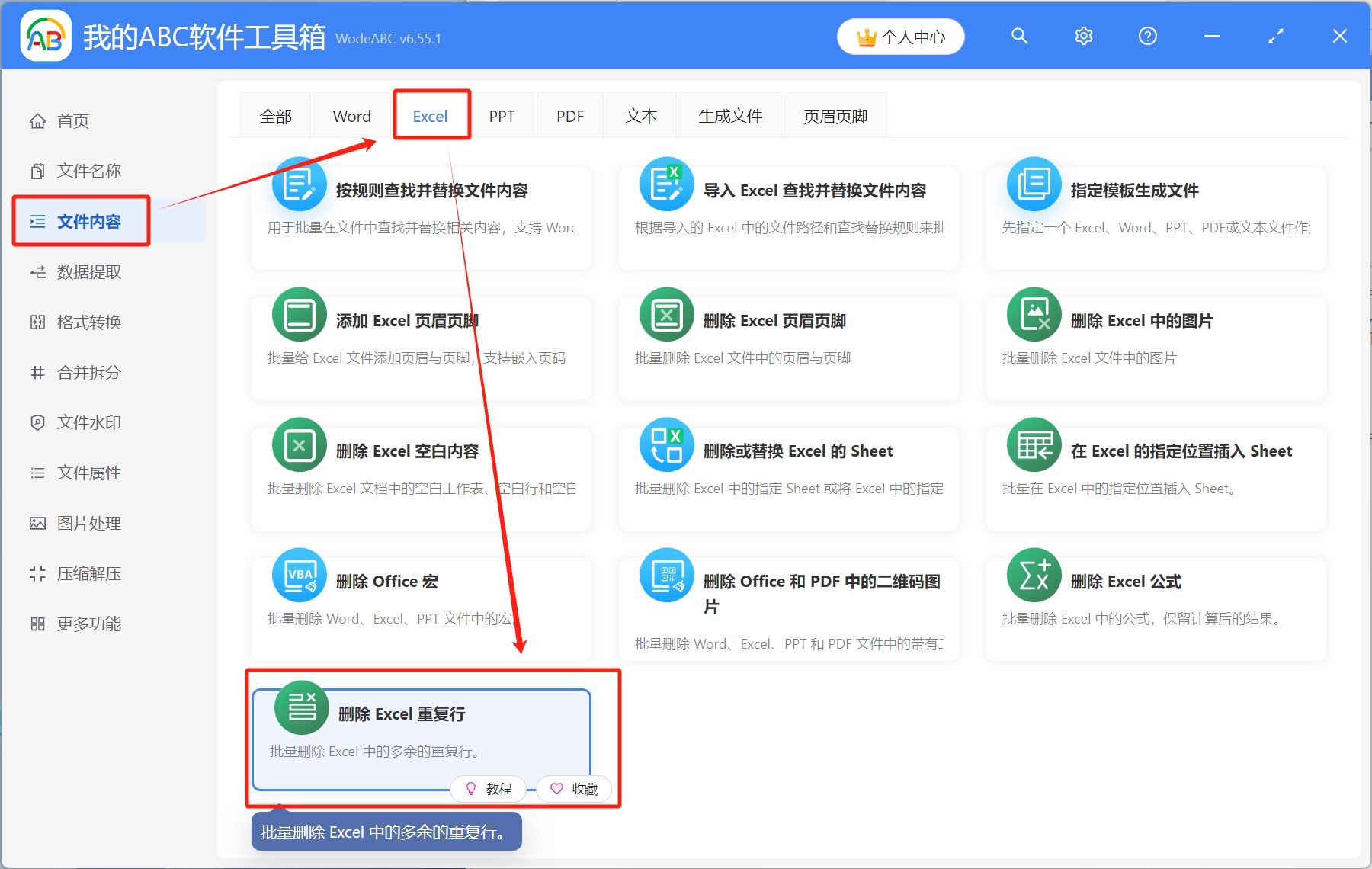
Task: Click the 教程 tutorial button
Action: (489, 789)
